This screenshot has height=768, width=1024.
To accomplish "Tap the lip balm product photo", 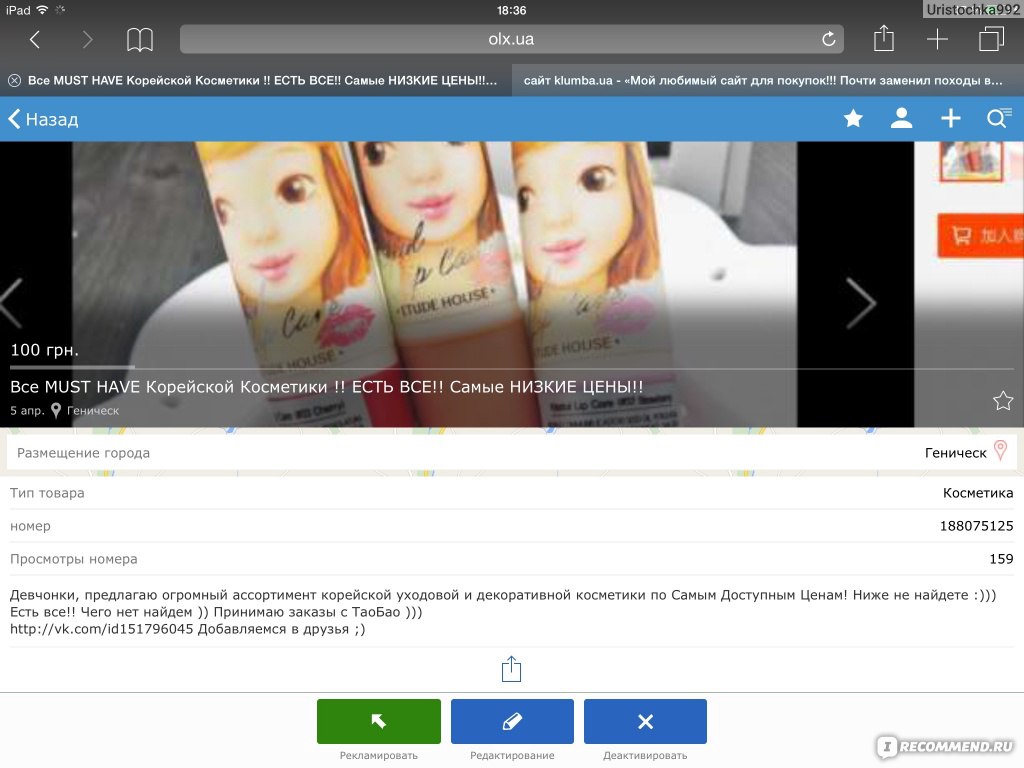I will pos(434,284).
